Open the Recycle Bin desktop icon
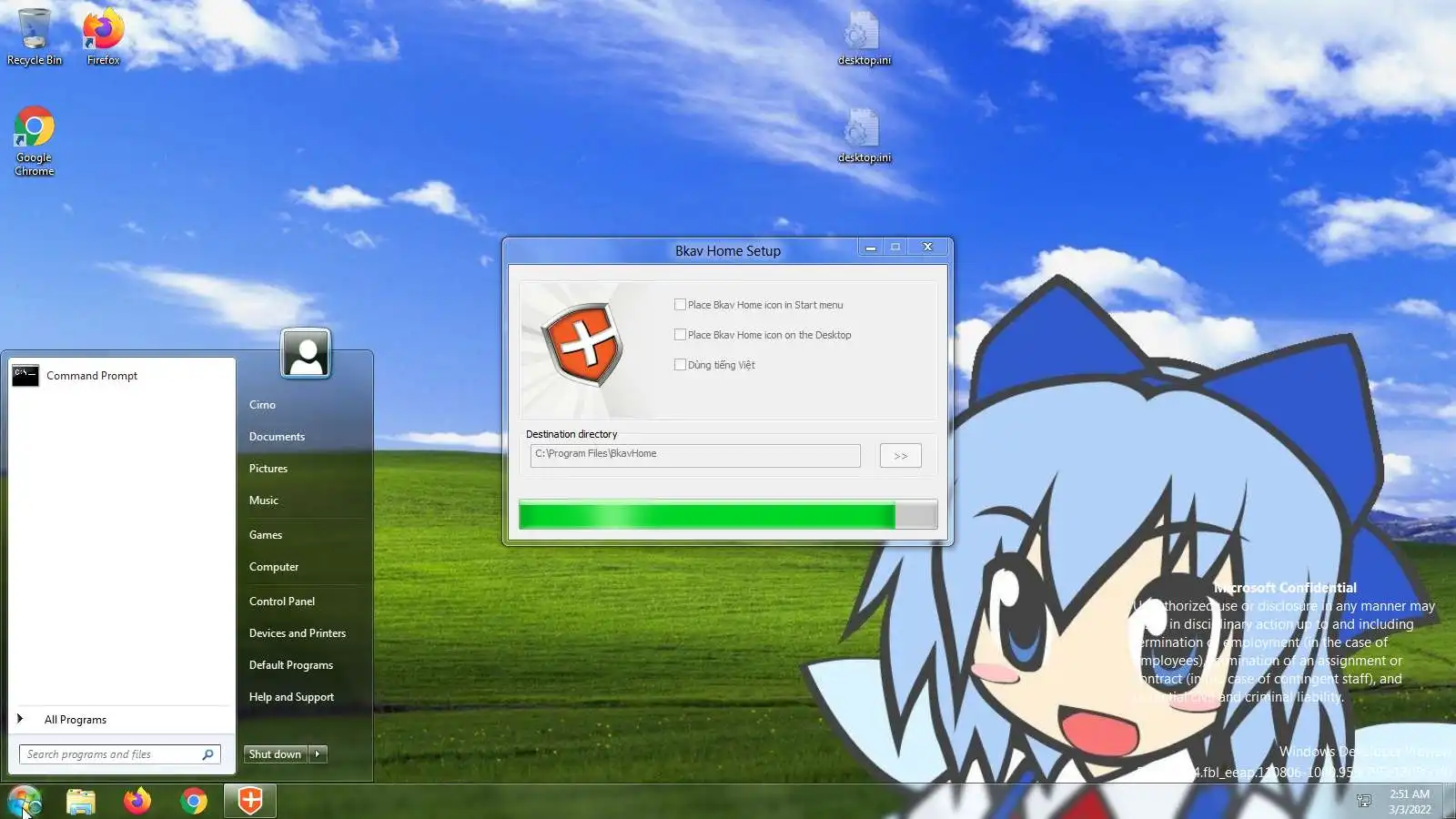 pos(34,36)
